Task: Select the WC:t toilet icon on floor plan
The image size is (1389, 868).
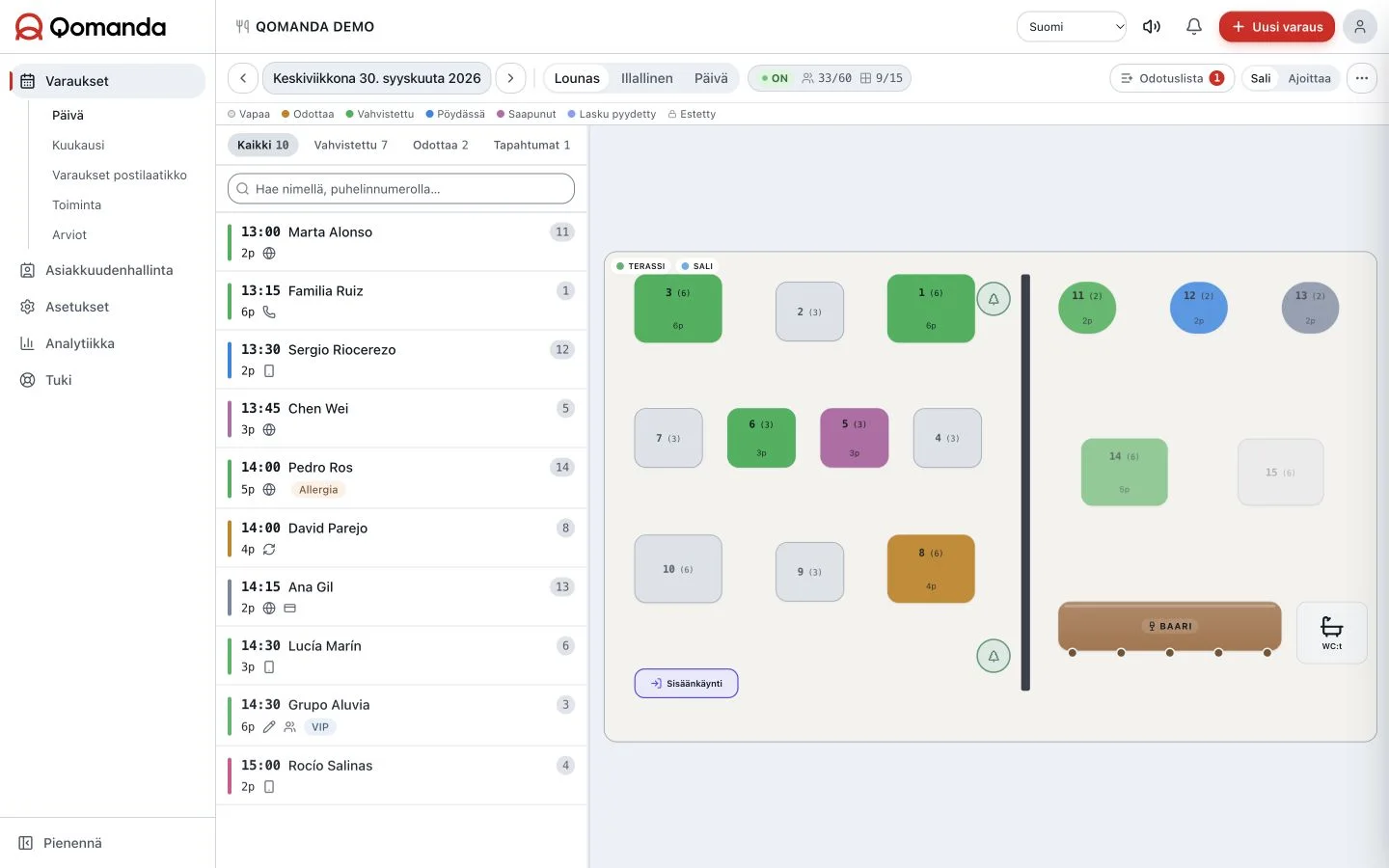Action: coord(1332,633)
